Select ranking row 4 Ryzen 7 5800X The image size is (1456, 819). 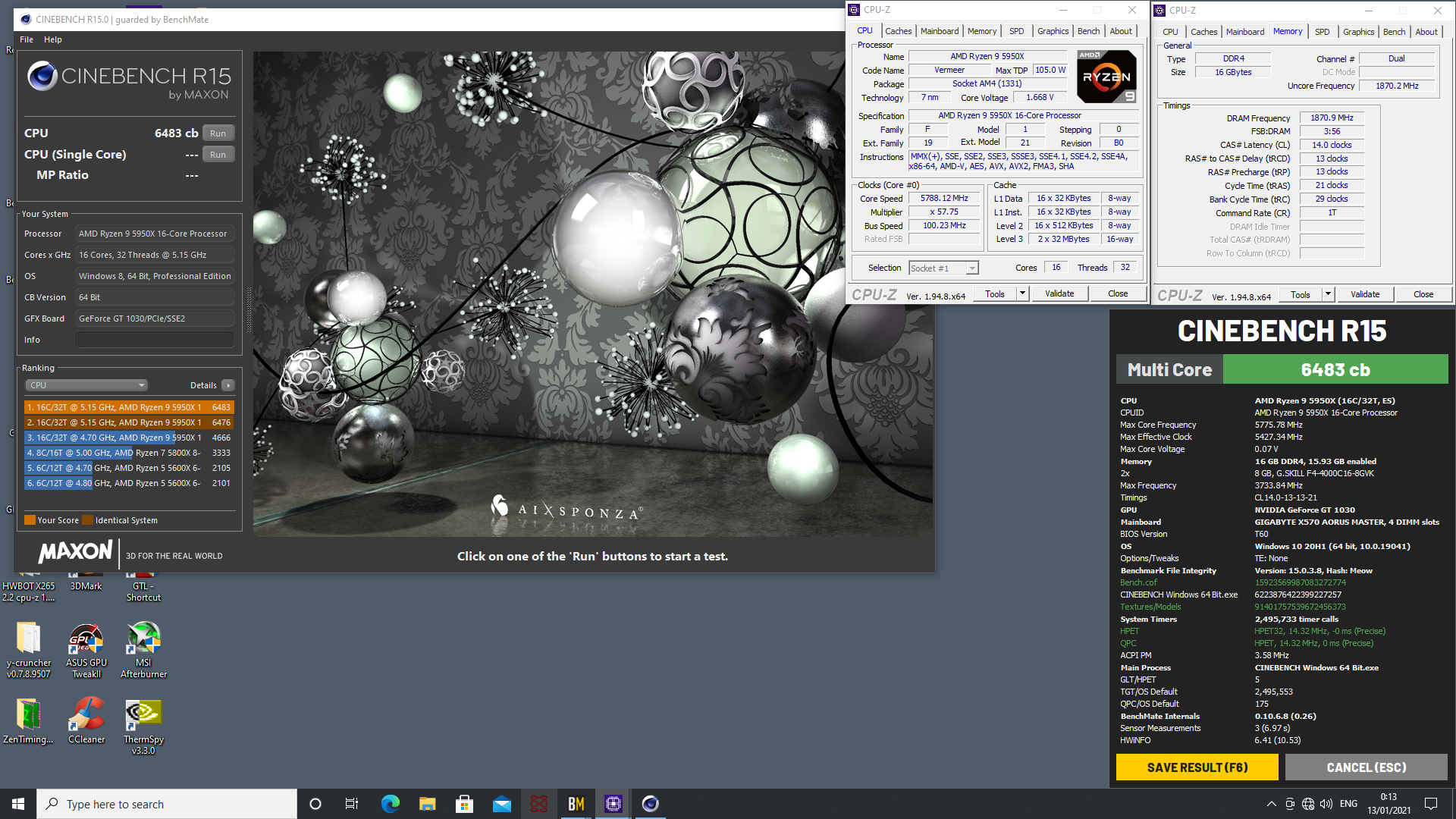[x=129, y=453]
